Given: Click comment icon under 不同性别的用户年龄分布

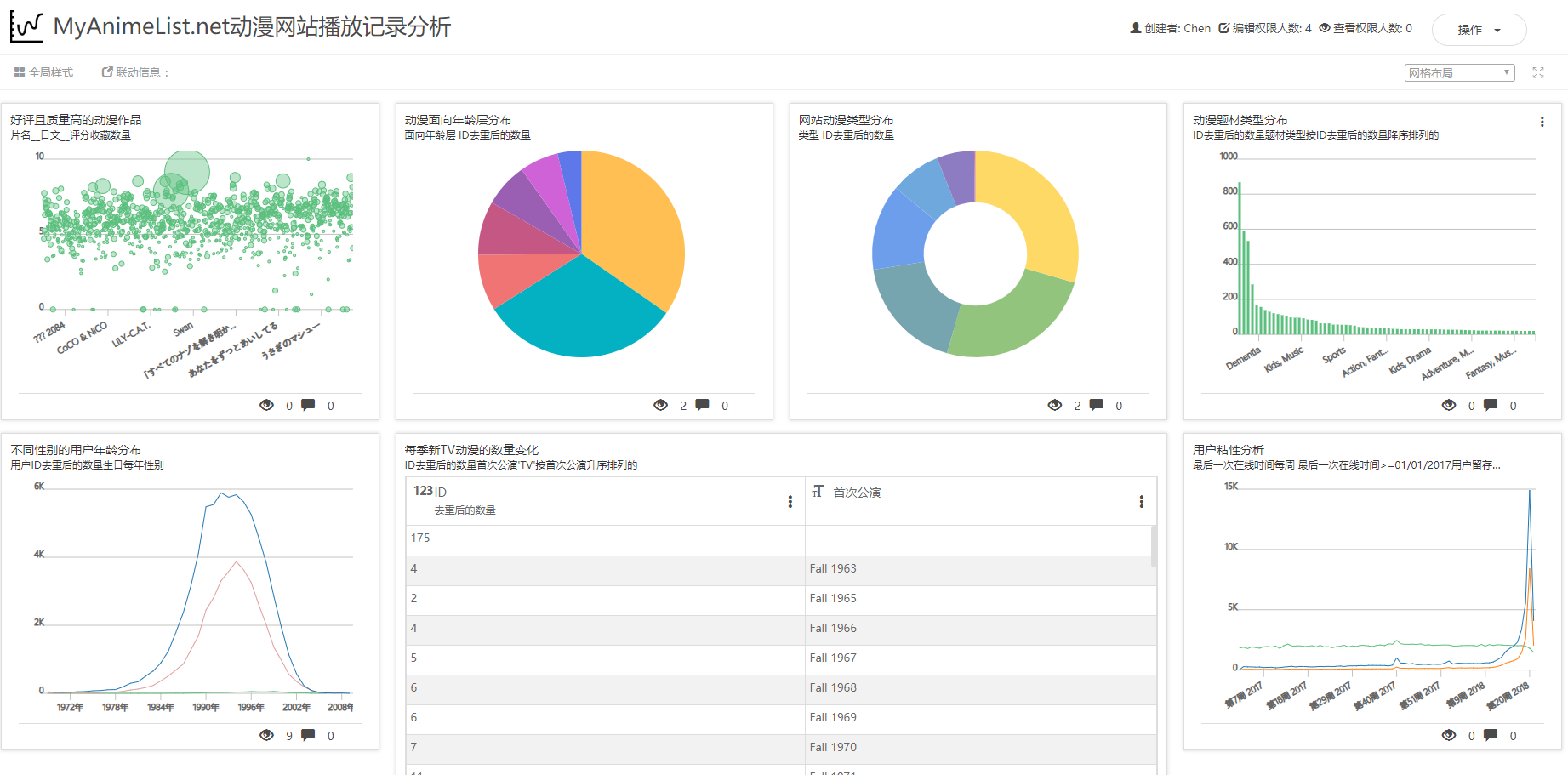Looking at the screenshot, I should coord(308,735).
